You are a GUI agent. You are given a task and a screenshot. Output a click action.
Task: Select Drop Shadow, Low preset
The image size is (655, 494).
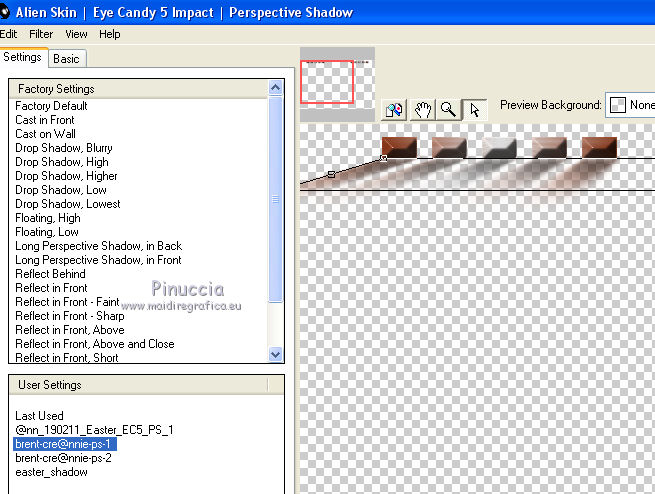point(61,190)
